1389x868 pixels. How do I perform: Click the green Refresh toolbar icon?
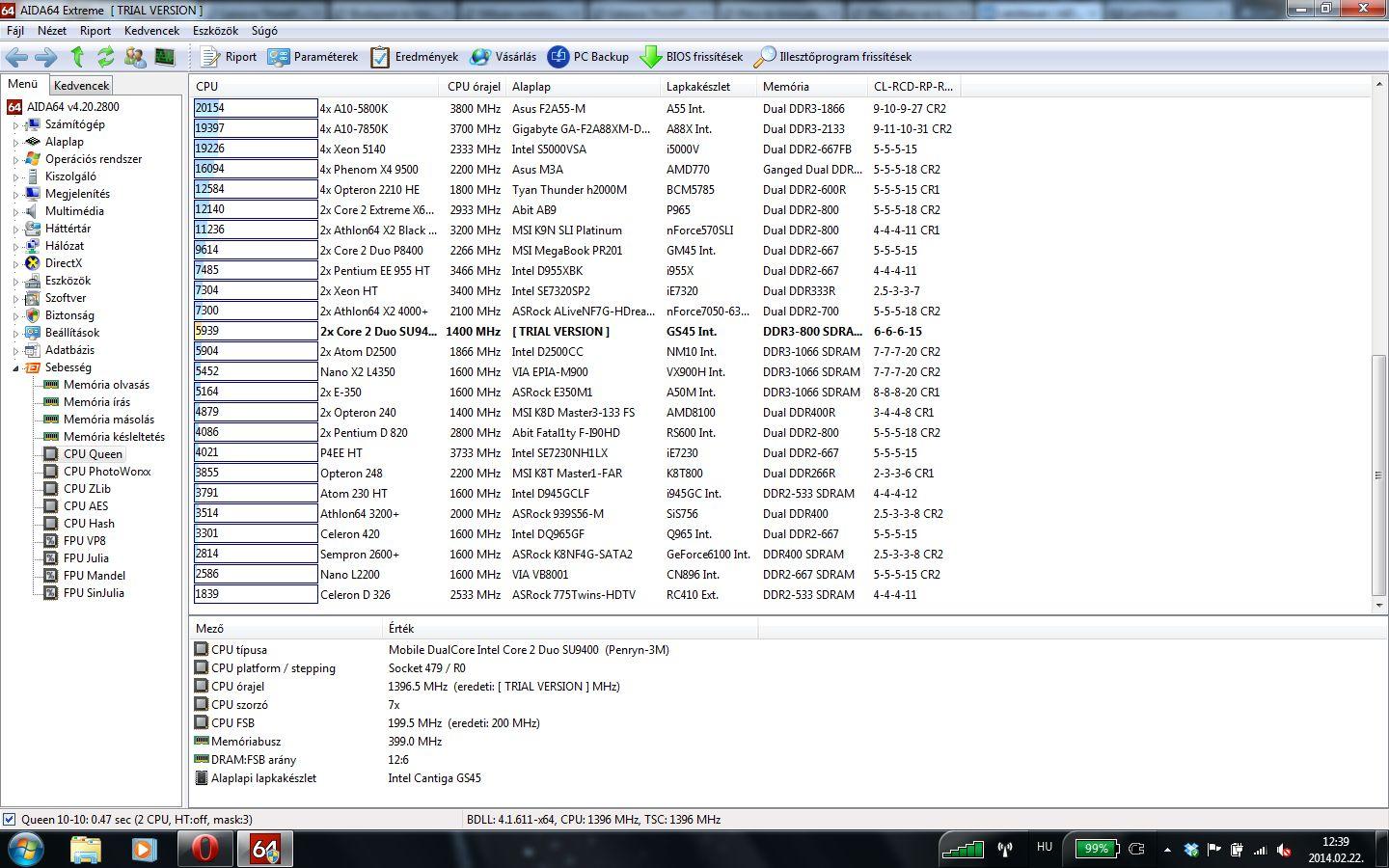coord(105,57)
